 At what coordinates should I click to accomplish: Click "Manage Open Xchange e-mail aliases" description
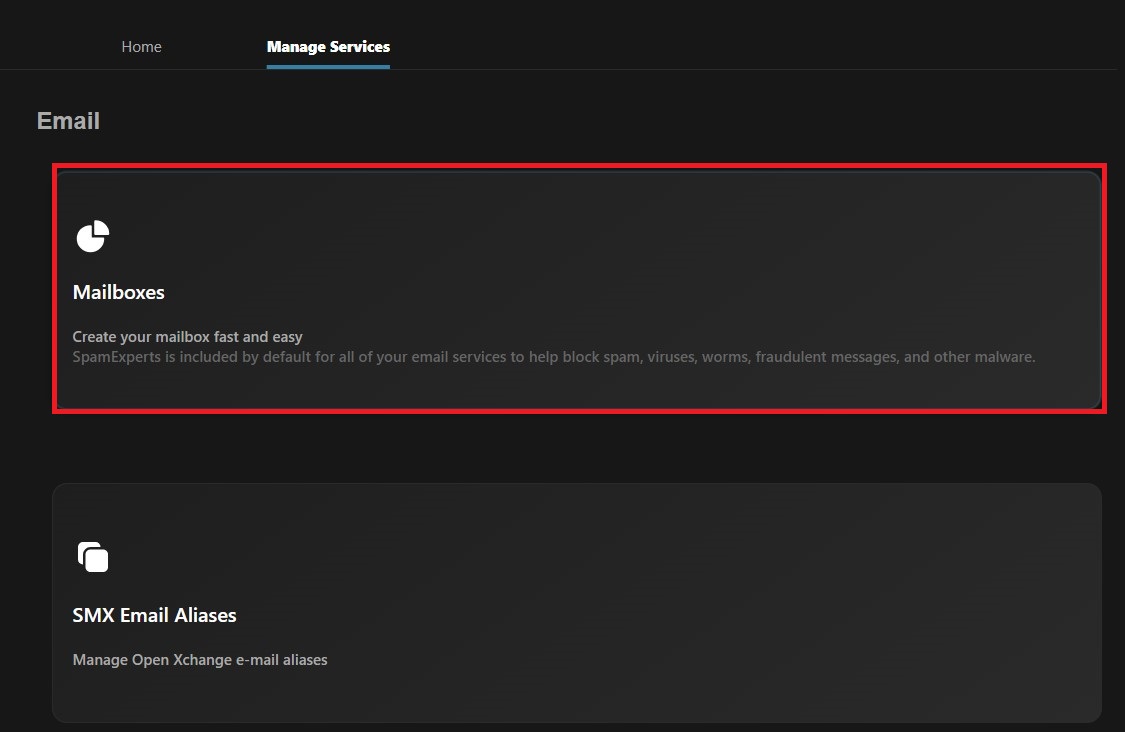coord(200,660)
